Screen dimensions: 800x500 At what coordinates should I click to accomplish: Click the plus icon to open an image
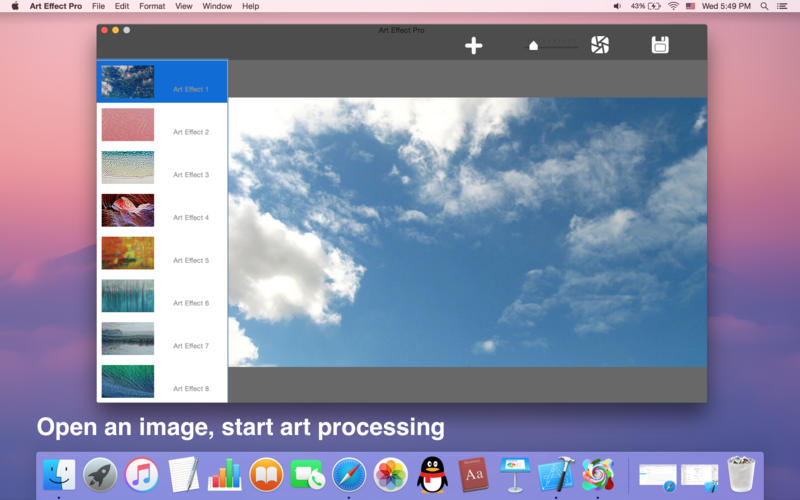tap(474, 45)
